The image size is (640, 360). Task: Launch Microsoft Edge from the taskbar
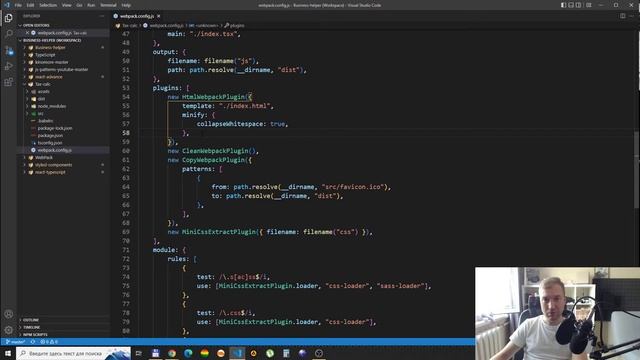coord(188,353)
